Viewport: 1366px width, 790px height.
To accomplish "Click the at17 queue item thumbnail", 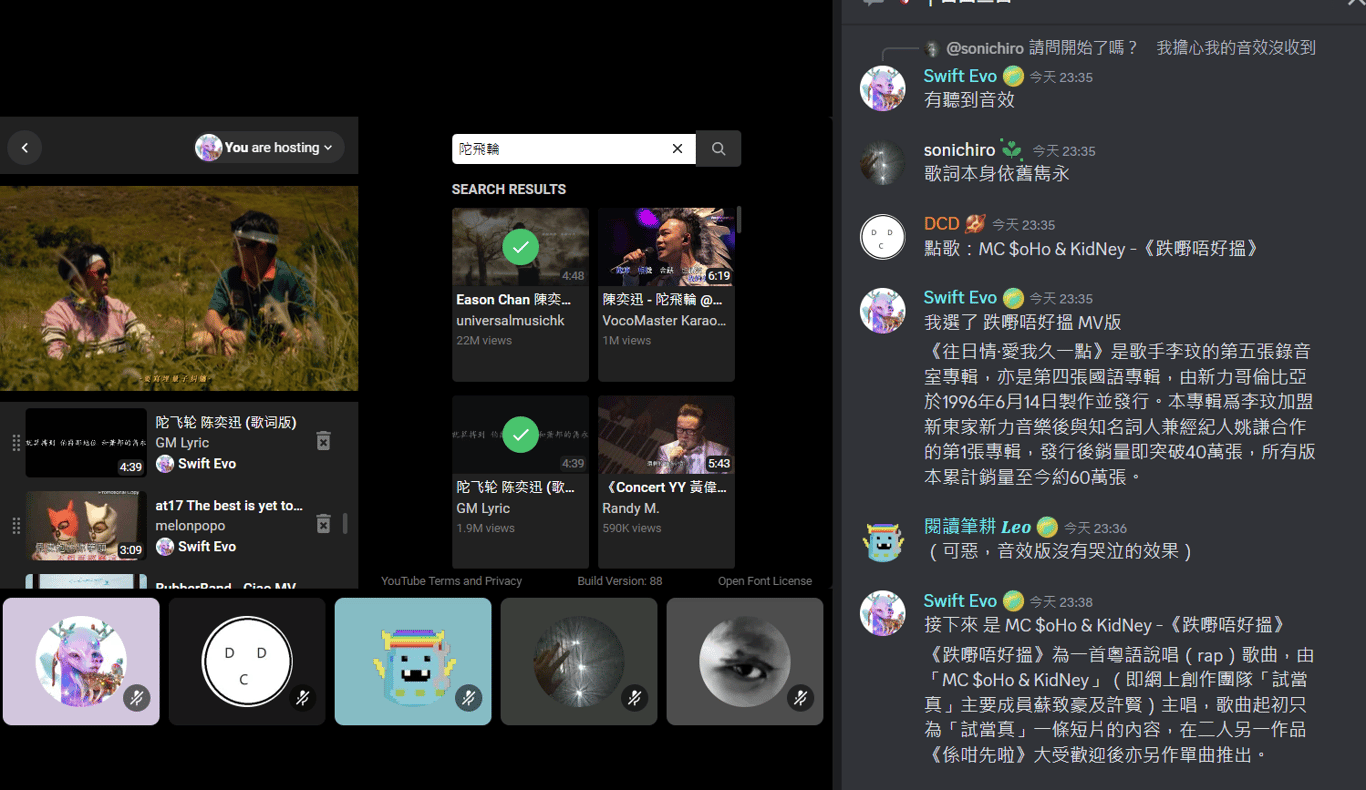I will click(x=86, y=525).
